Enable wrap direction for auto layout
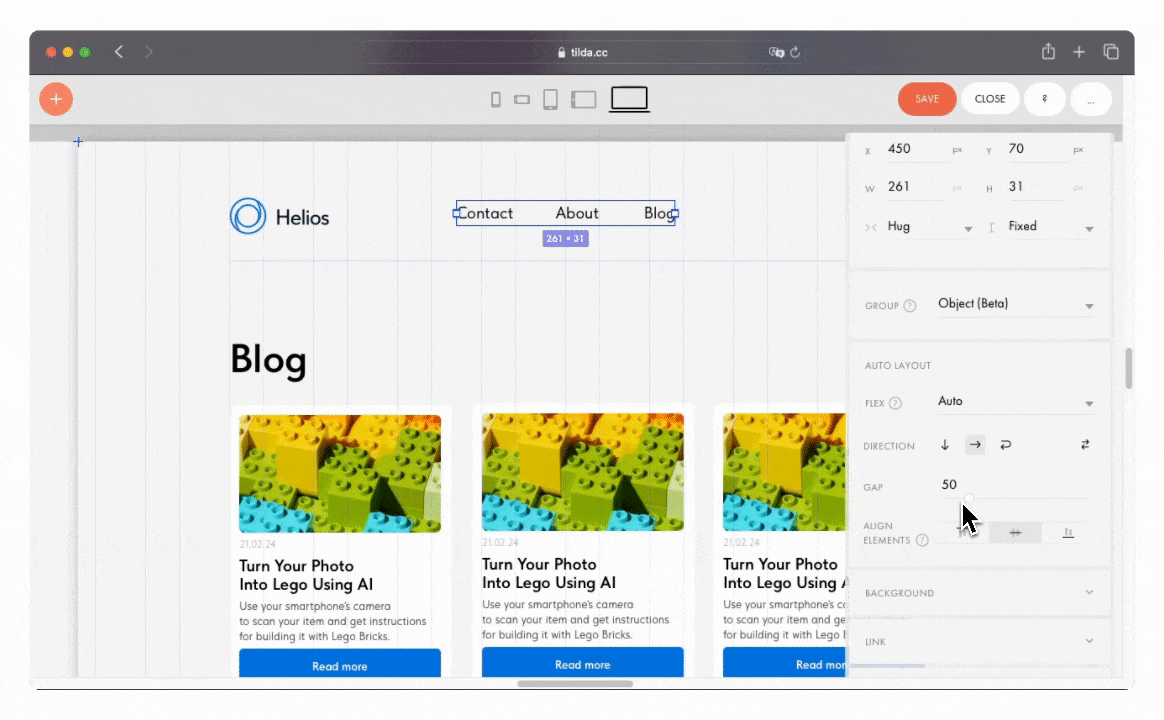1164x720 pixels. point(1006,444)
